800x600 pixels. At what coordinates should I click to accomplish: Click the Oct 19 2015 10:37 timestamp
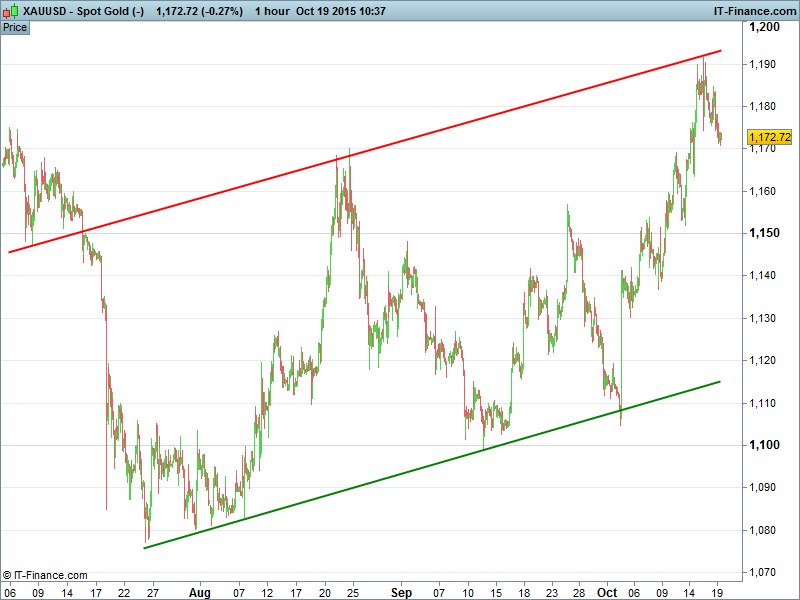pos(356,10)
